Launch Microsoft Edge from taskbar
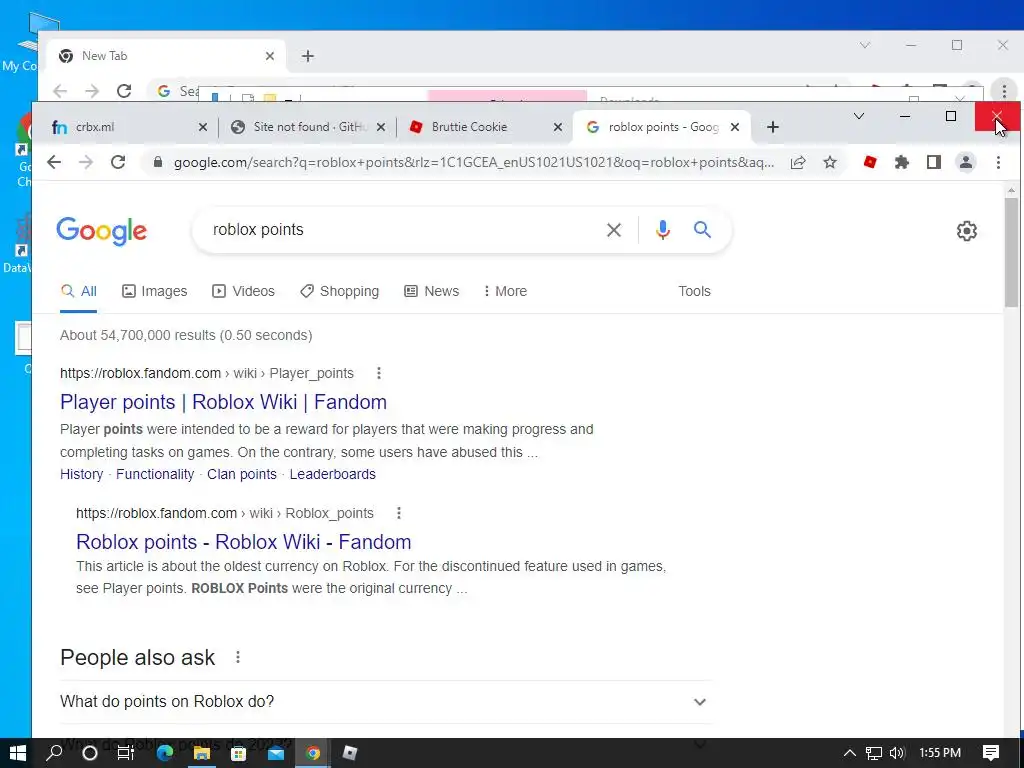Viewport: 1024px width, 768px height. pyautogui.click(x=165, y=753)
